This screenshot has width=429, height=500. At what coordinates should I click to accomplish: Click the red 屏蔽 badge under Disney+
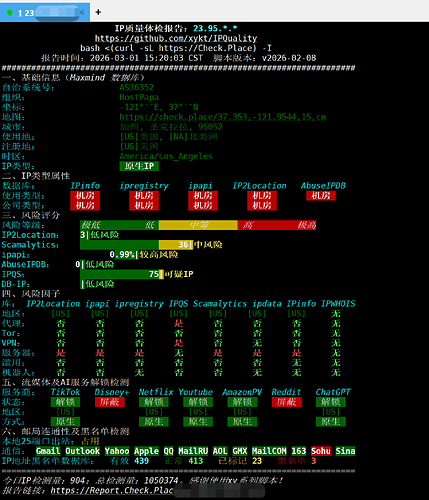coord(109,402)
